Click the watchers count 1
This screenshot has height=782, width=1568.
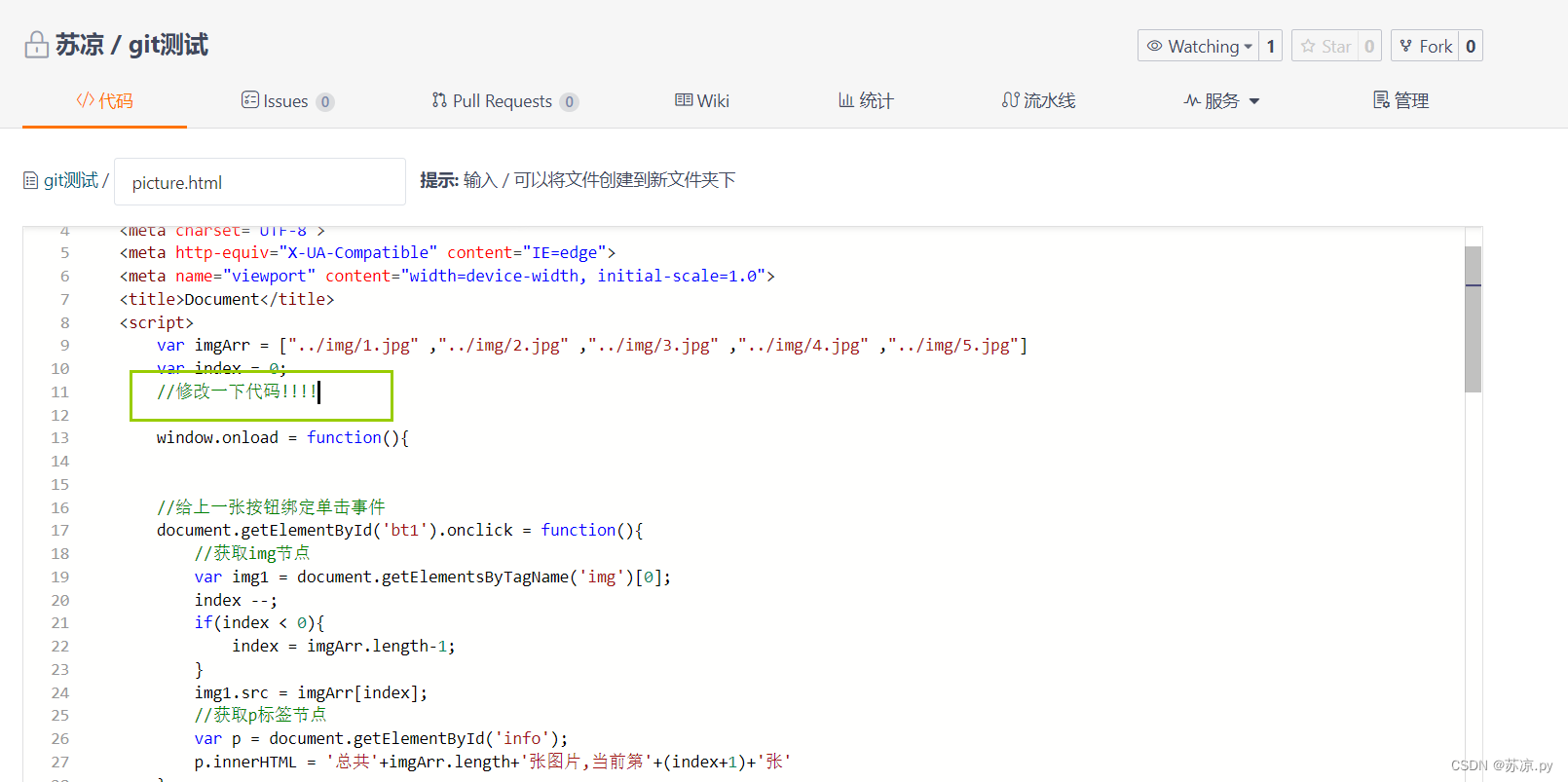pyautogui.click(x=1270, y=46)
